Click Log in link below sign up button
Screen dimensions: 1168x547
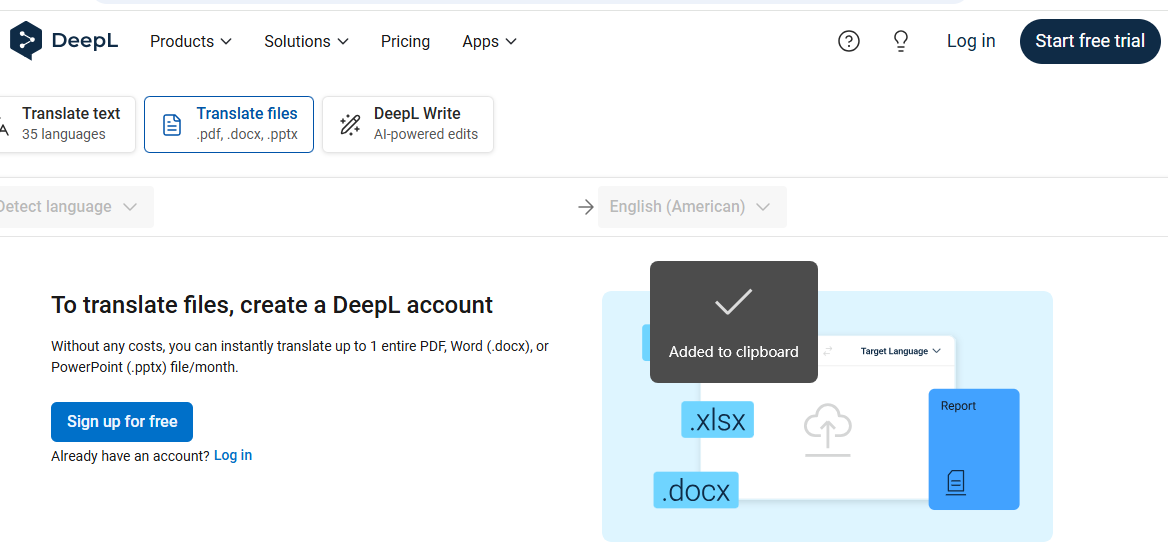[233, 455]
